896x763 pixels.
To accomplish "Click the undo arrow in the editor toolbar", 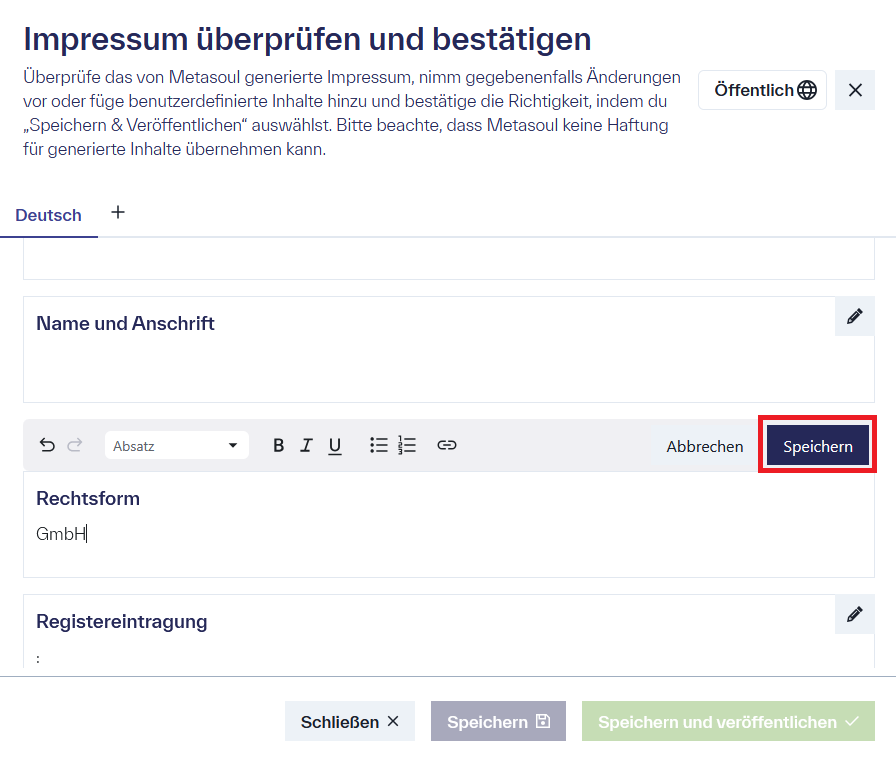I will point(47,445).
